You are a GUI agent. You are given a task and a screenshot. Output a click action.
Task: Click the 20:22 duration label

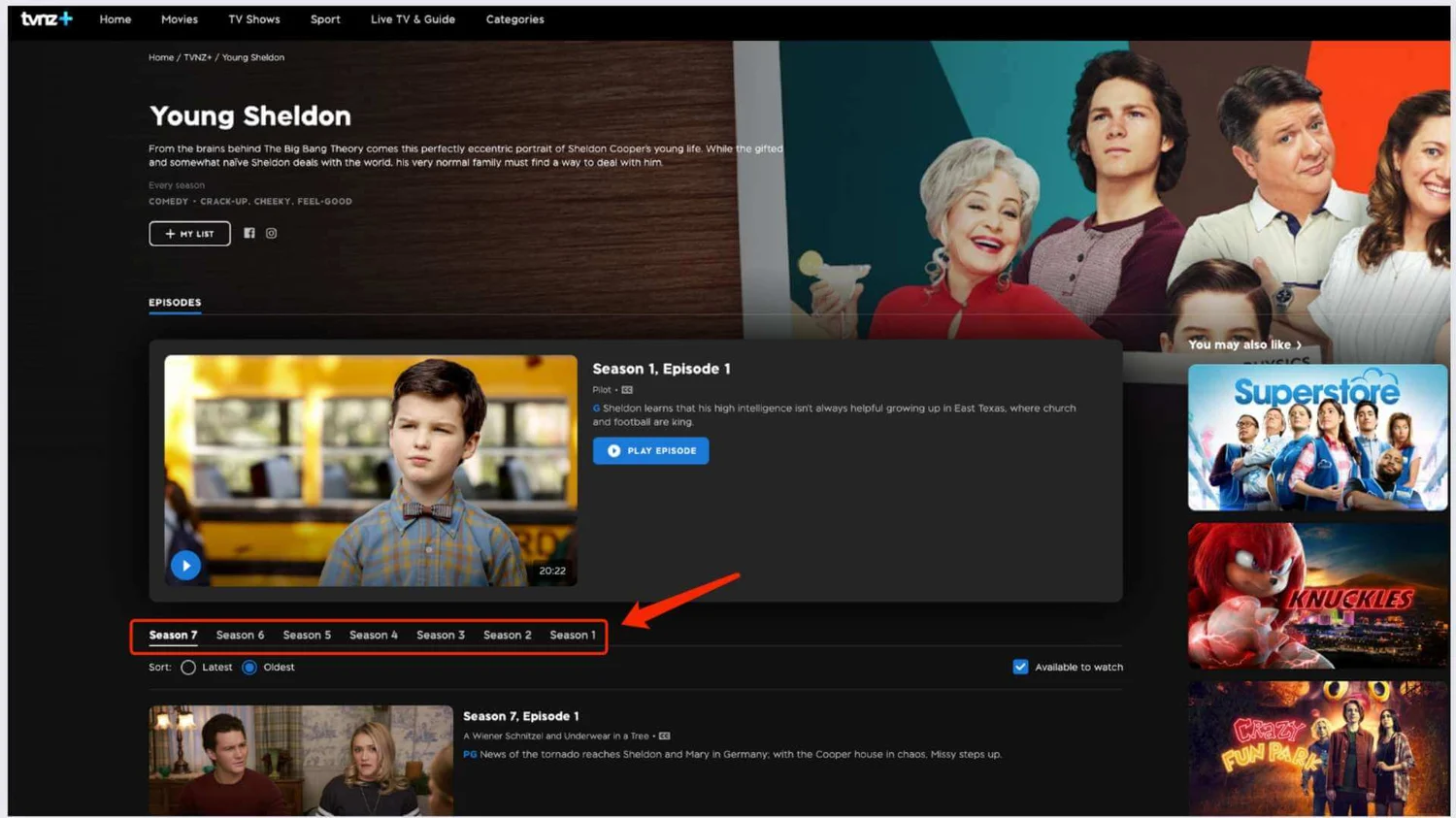coord(552,571)
